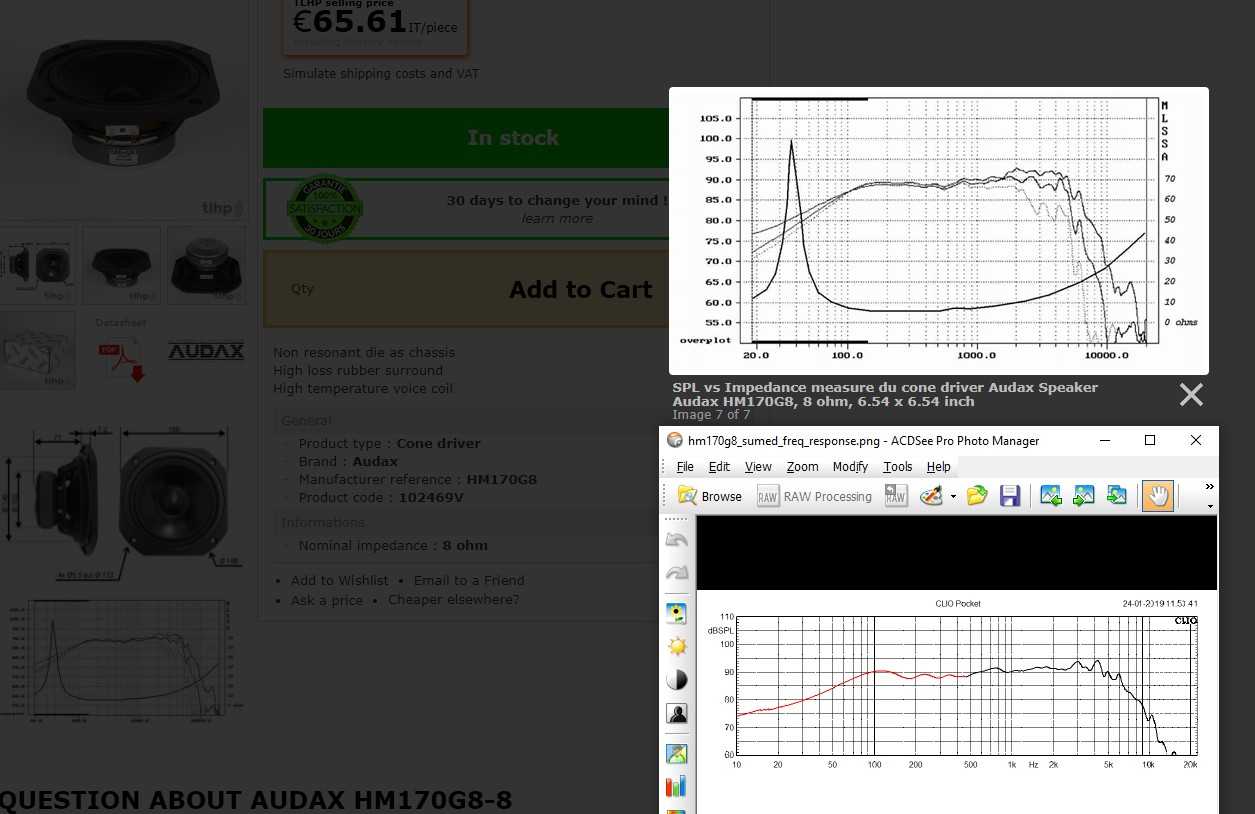This screenshot has height=814, width=1255.
Task: Select the wireframe sketch thumbnail
Action: click(x=37, y=350)
